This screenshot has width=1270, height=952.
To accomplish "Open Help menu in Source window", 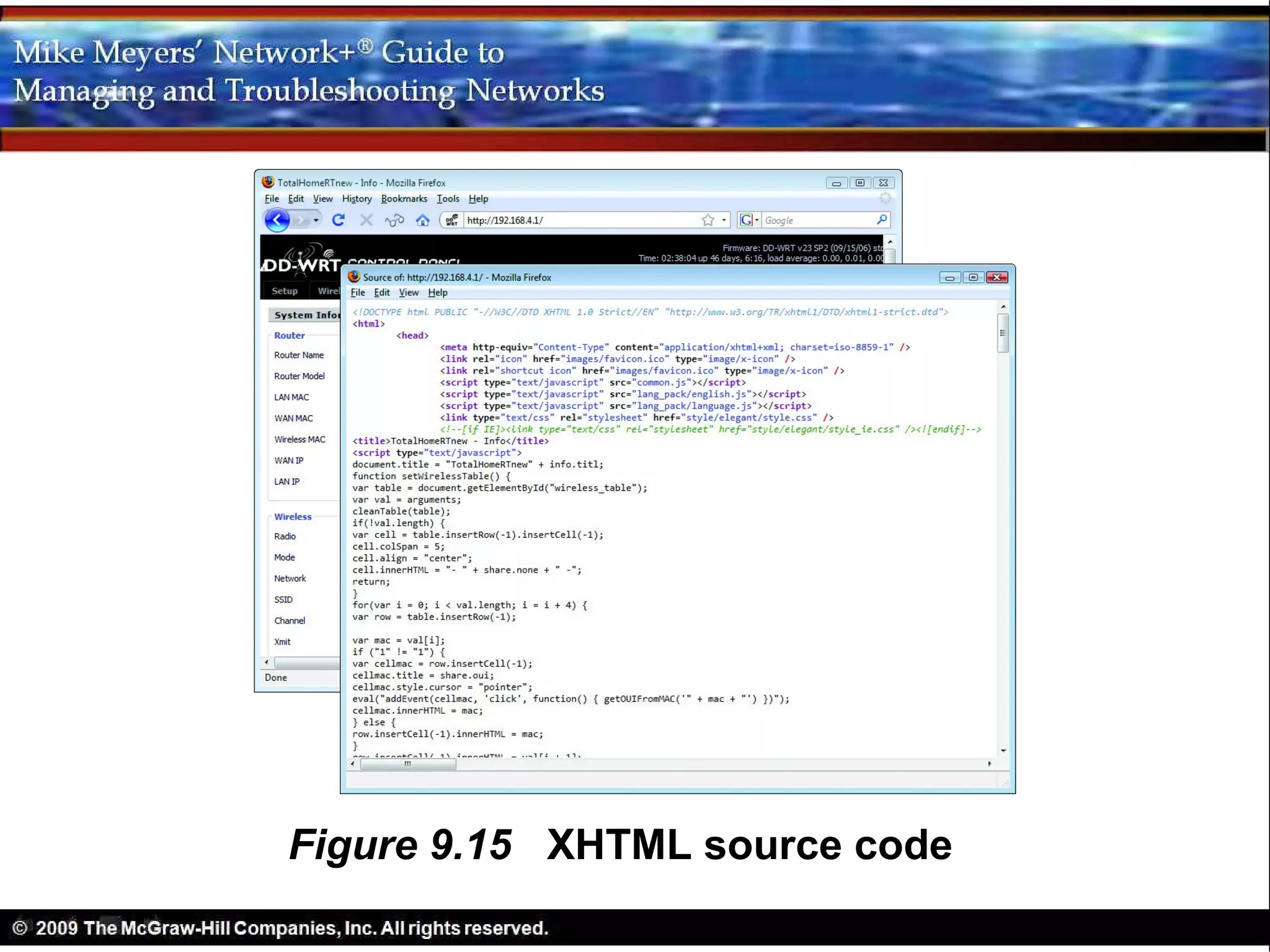I will pyautogui.click(x=437, y=293).
